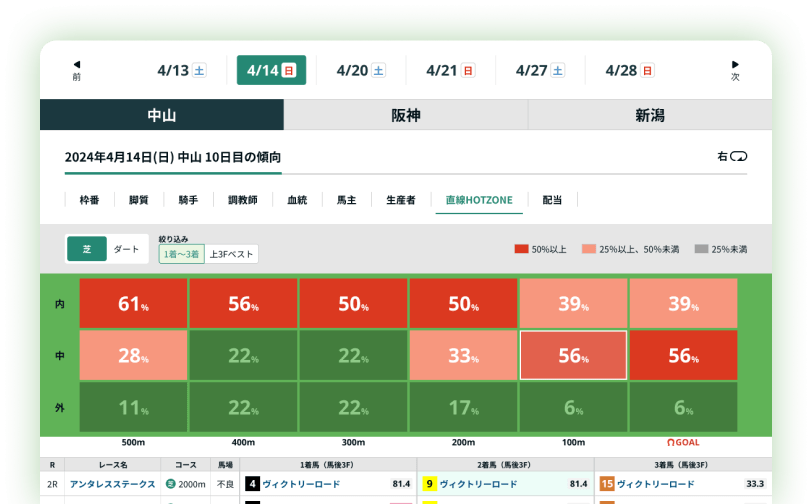Click the 61% inner 500m heatmap cell
Image resolution: width=812 pixels, height=504 pixels.
133,304
